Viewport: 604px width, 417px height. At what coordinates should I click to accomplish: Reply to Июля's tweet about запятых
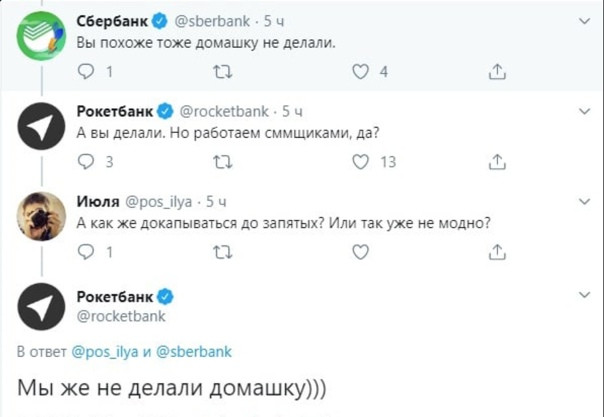(x=85, y=253)
